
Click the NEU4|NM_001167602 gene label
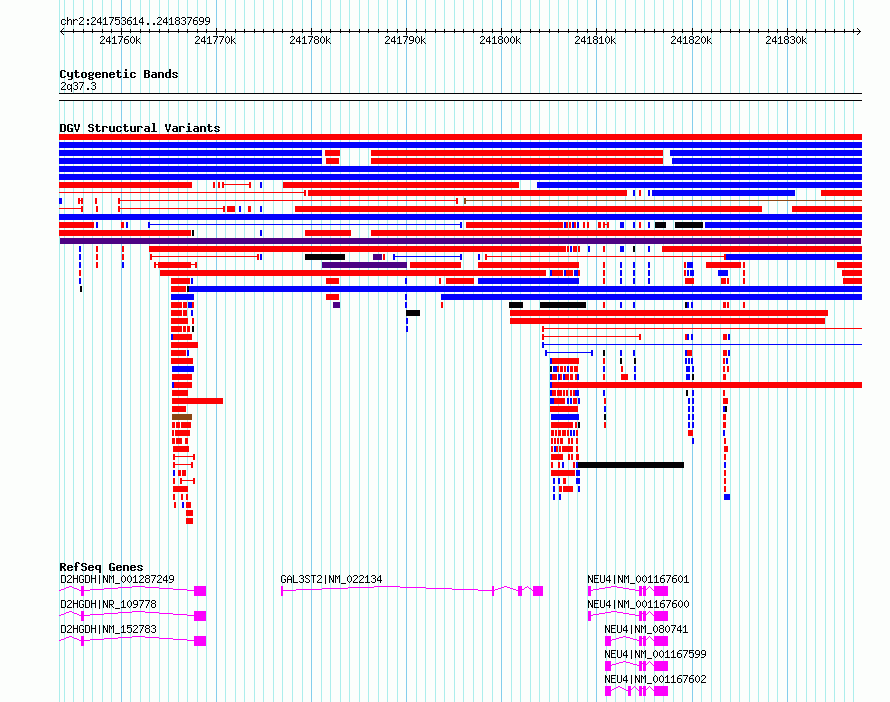point(655,679)
